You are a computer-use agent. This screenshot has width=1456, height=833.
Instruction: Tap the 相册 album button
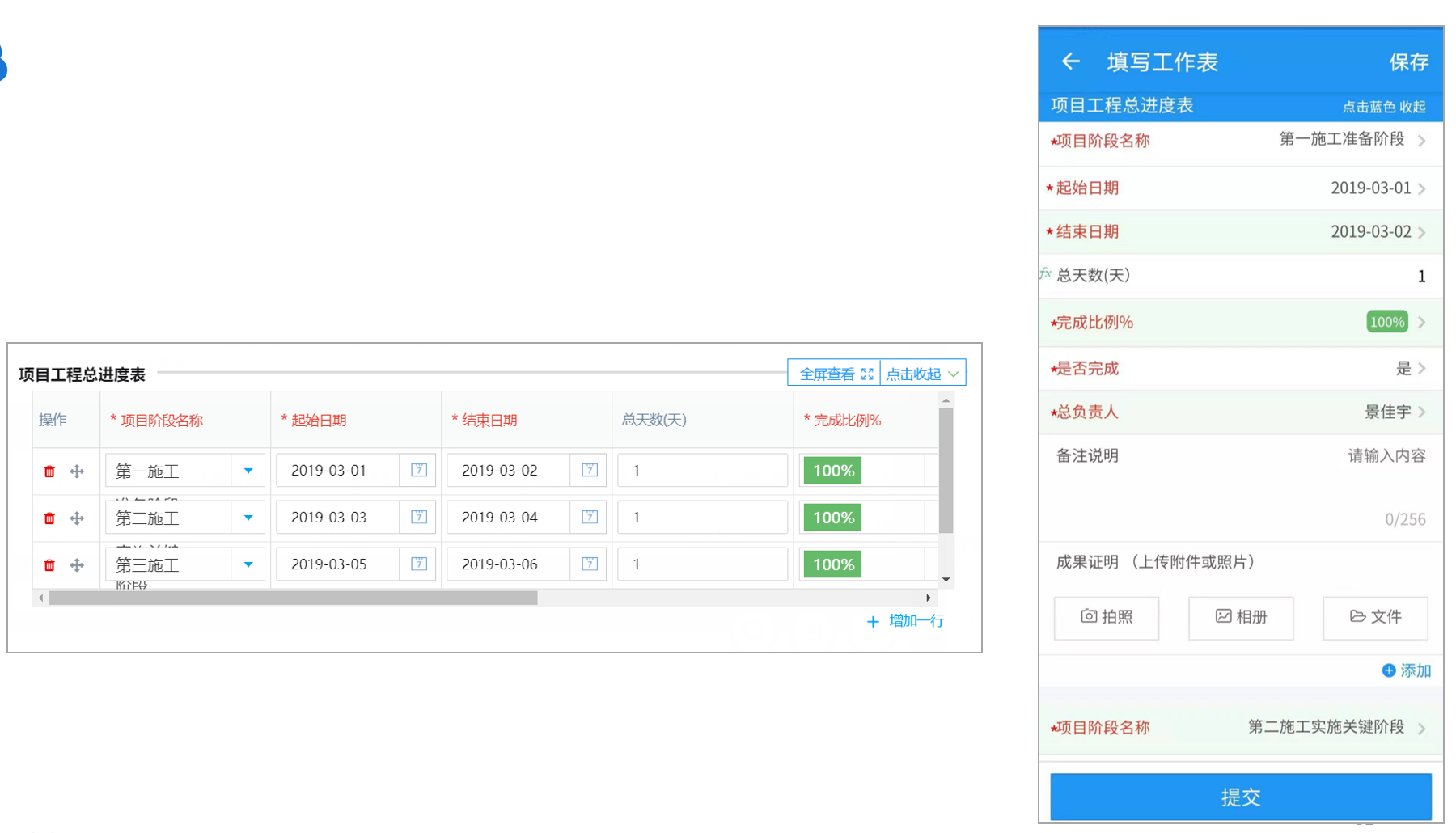1241,618
